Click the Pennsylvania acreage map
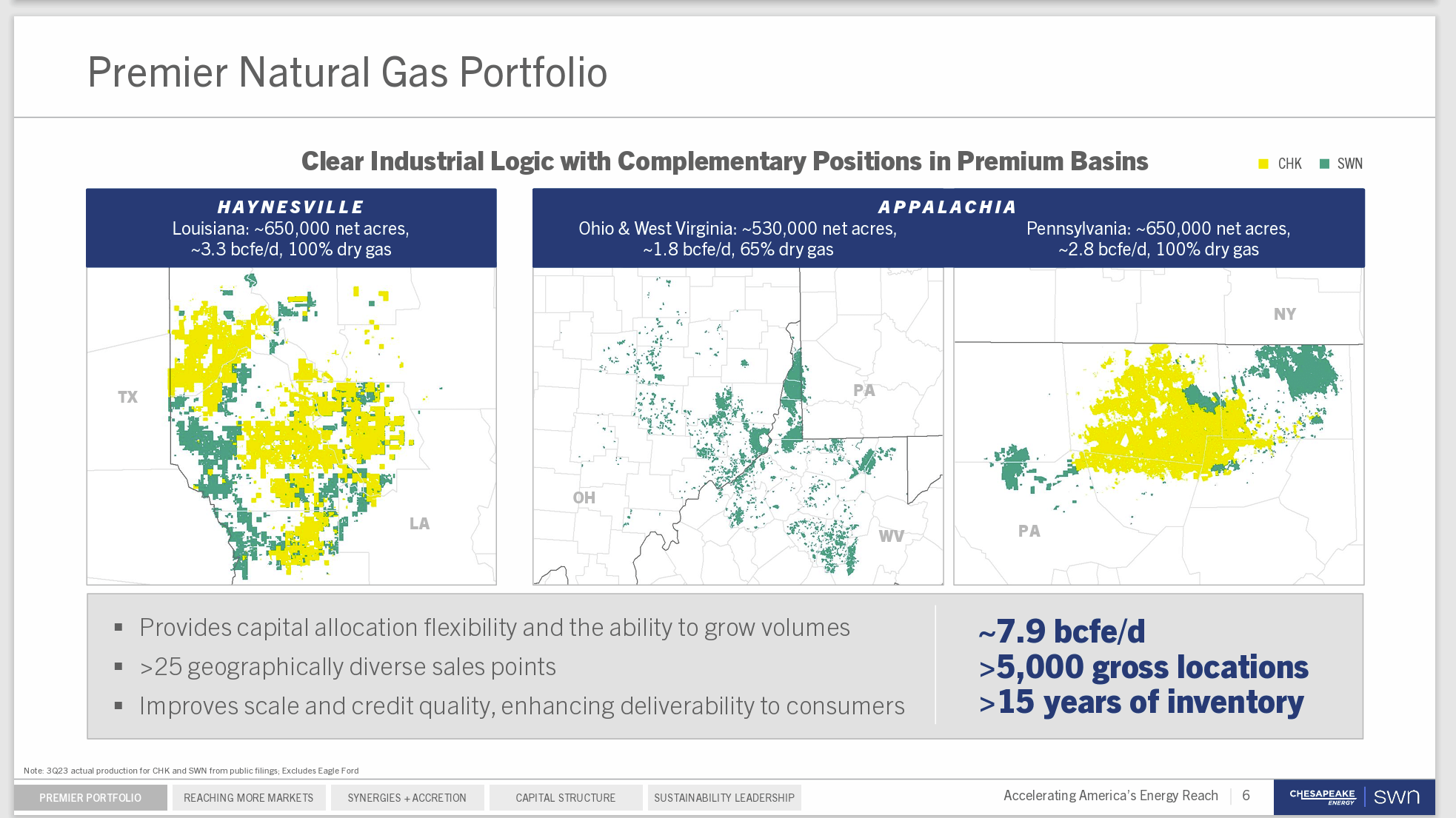 [1158, 426]
